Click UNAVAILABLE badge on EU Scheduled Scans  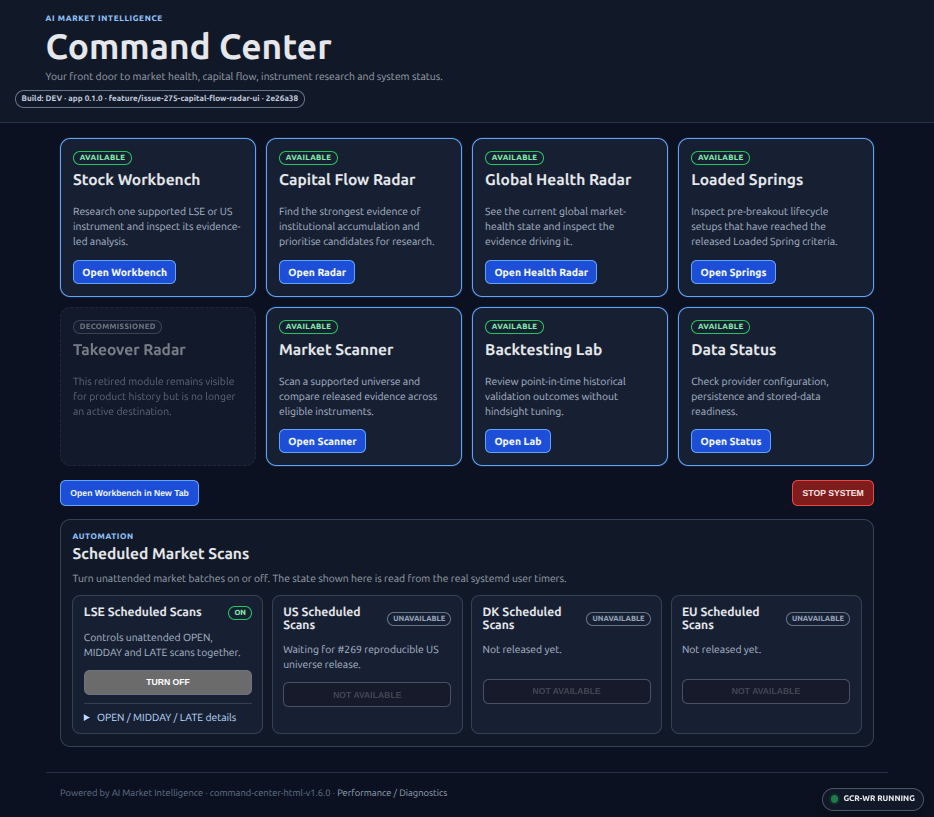[818, 619]
